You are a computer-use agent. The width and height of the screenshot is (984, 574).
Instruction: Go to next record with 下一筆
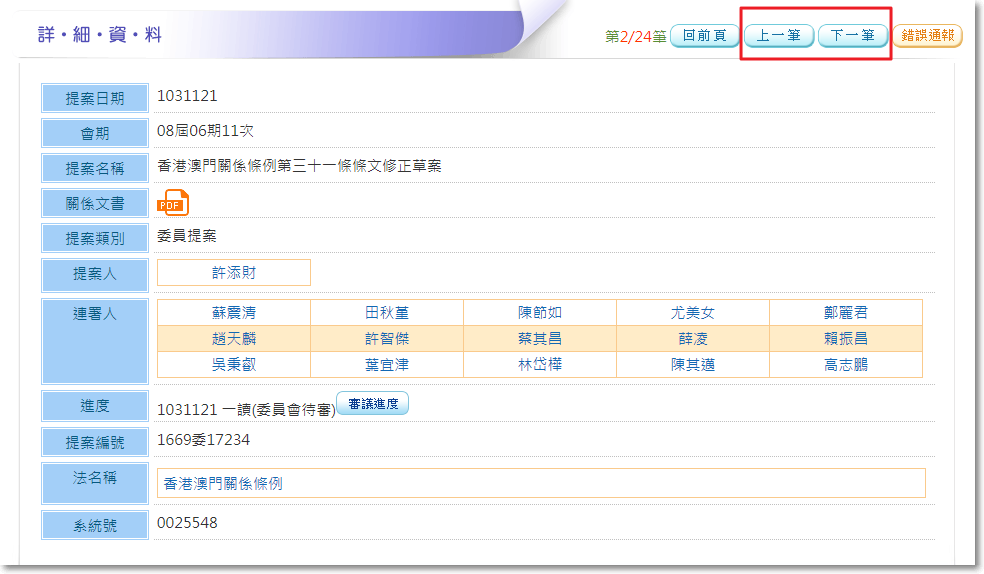(x=852, y=36)
